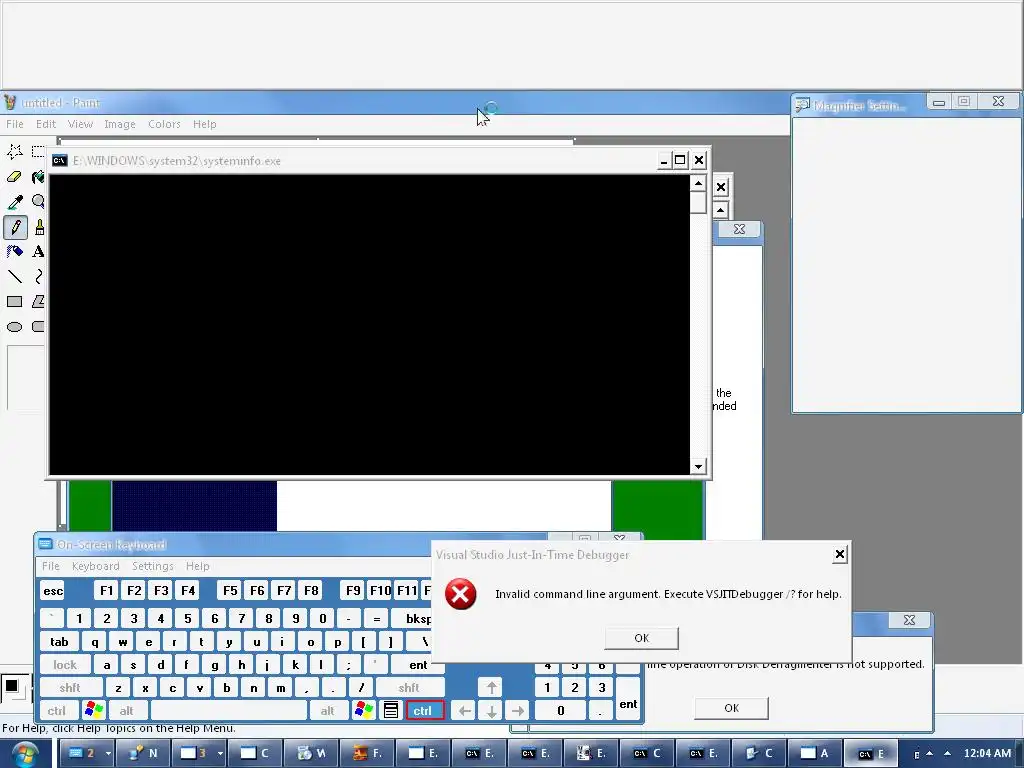Click the up arrow key on On-Screen Keyboard
The height and width of the screenshot is (768, 1024).
491,687
